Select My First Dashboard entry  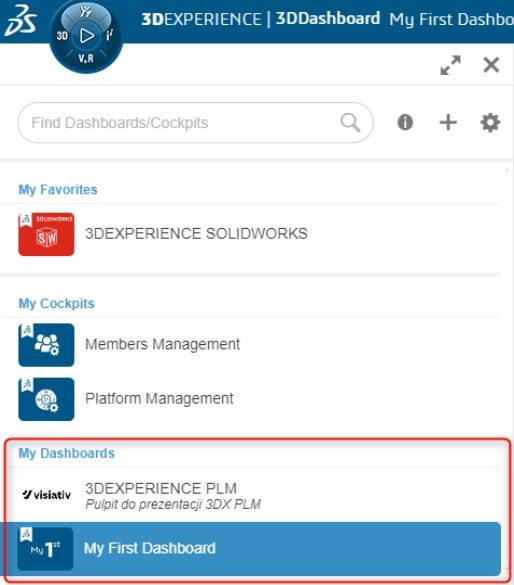pos(250,549)
